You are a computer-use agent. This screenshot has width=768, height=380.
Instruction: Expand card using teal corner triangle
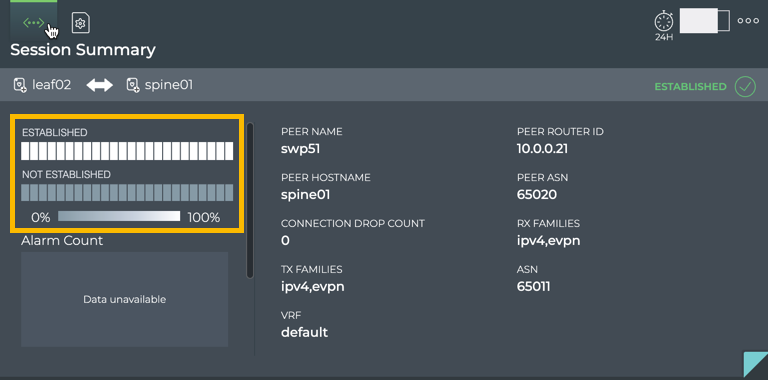757,367
